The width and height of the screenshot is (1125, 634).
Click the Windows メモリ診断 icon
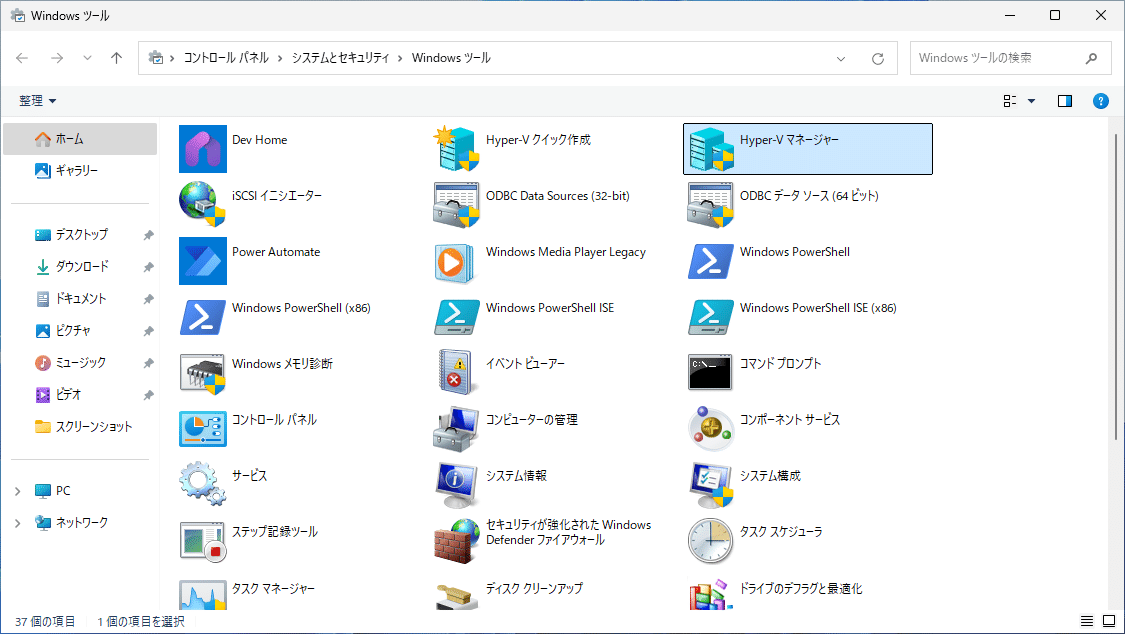(x=202, y=372)
